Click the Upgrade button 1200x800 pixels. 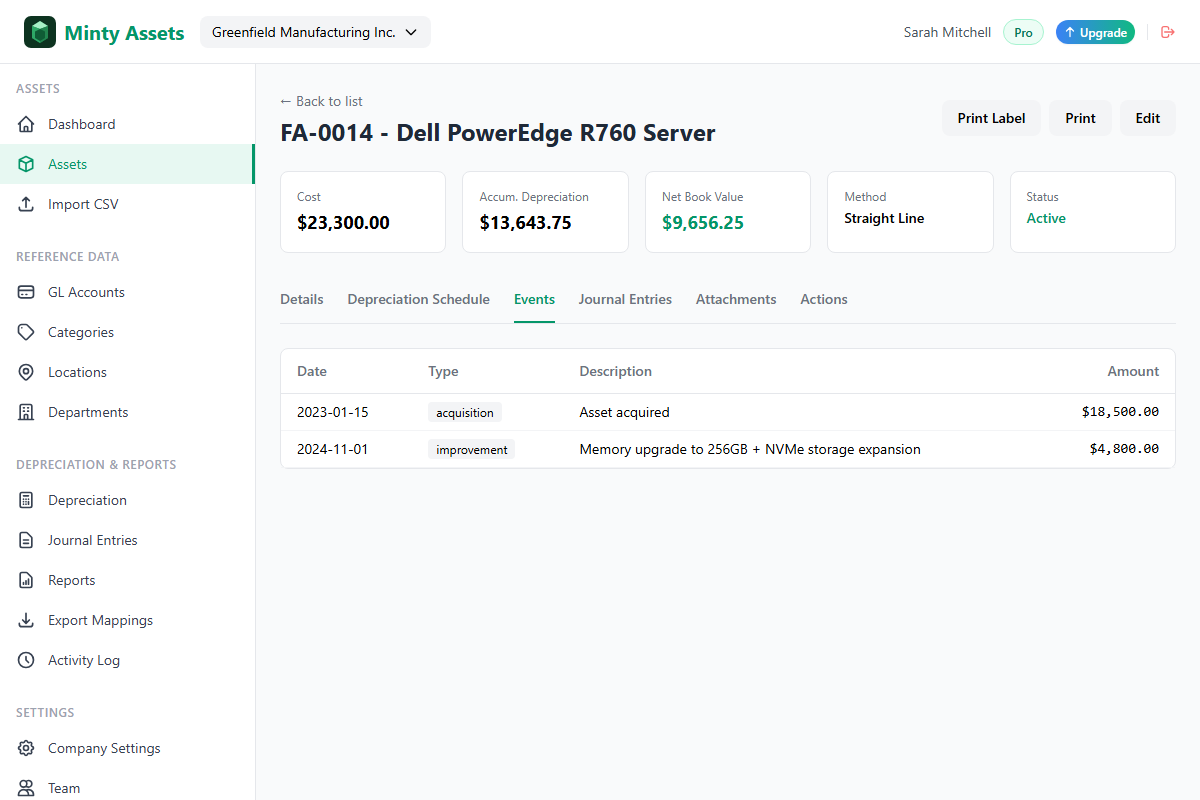coord(1095,32)
